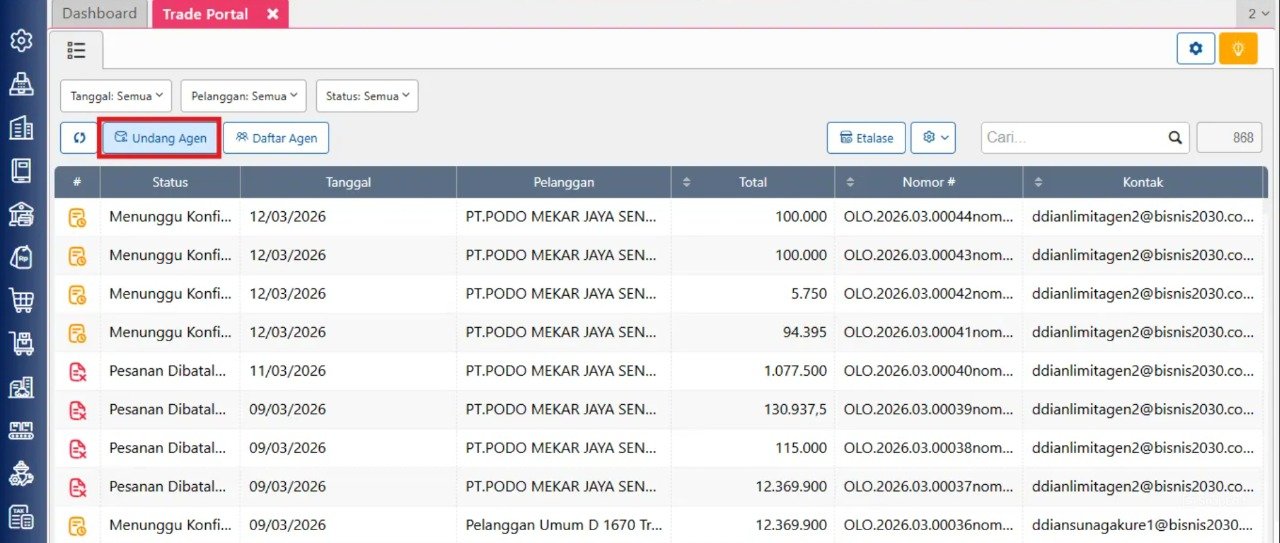Image resolution: width=1280 pixels, height=543 pixels.
Task: Expand the Tanggal: Semua filter dropdown
Action: pyautogui.click(x=116, y=96)
